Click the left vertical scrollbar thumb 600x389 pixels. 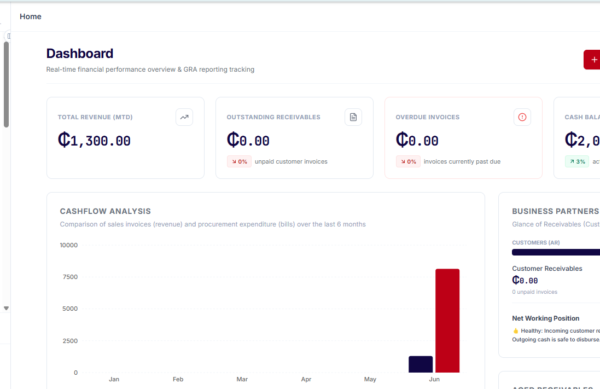click(x=6, y=84)
